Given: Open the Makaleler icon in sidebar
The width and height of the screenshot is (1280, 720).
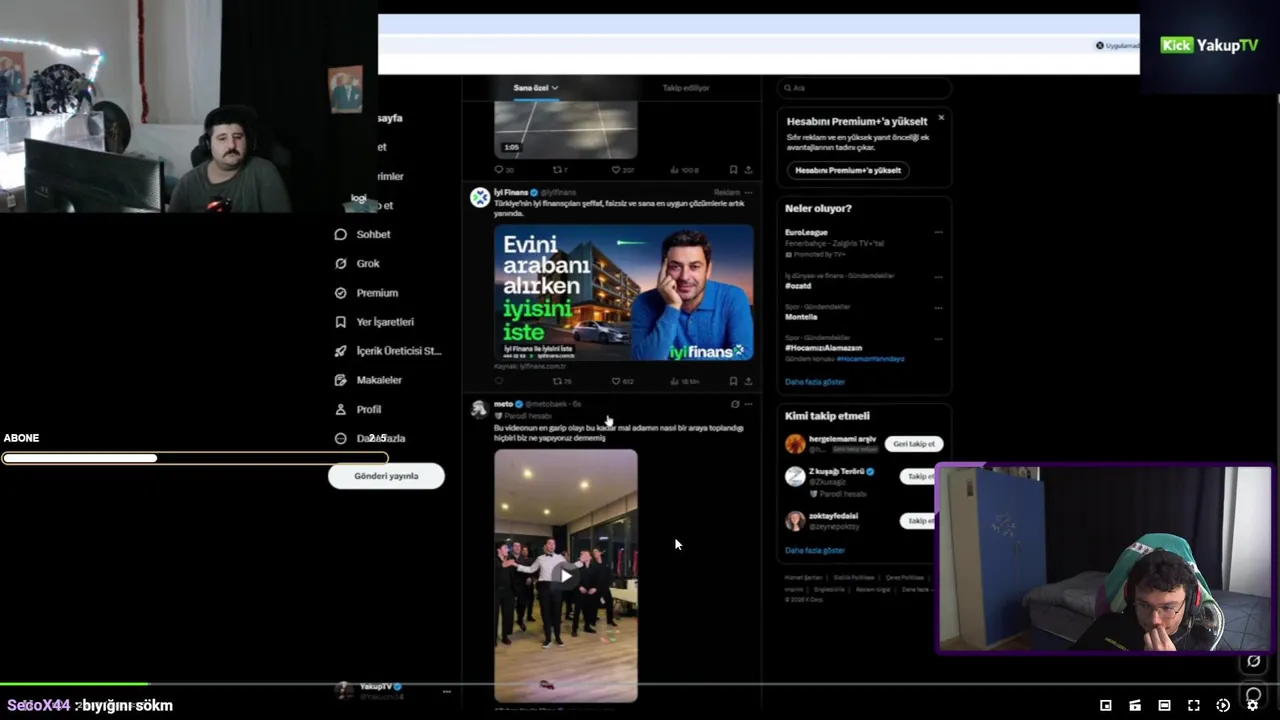Looking at the screenshot, I should pos(340,380).
